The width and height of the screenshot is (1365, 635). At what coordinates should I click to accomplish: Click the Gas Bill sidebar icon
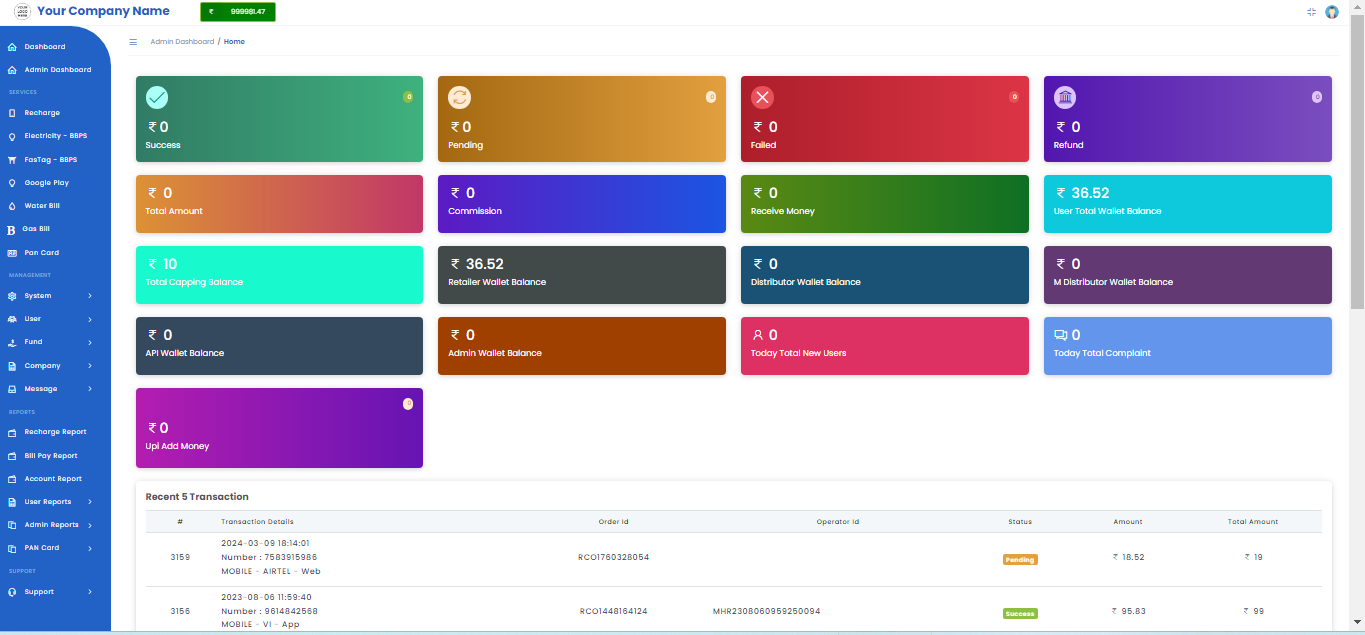pyautogui.click(x=12, y=230)
